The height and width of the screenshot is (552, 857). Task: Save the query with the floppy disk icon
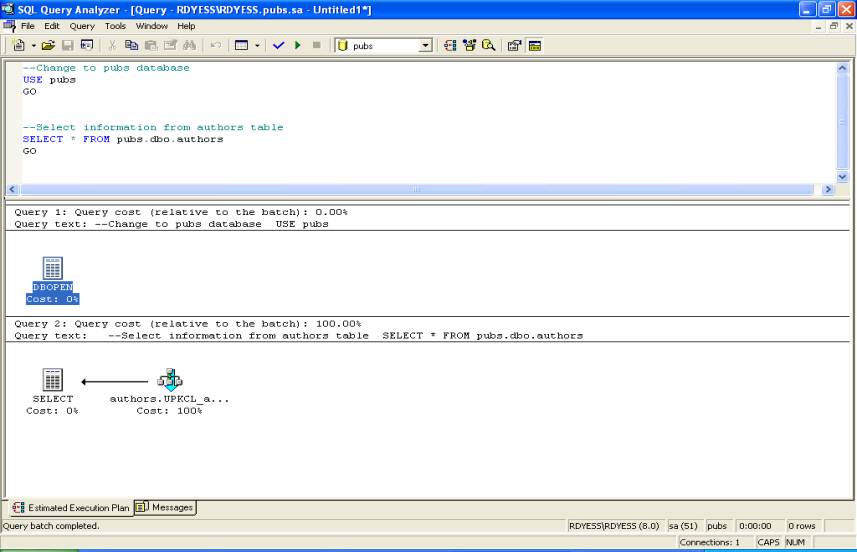[67, 45]
